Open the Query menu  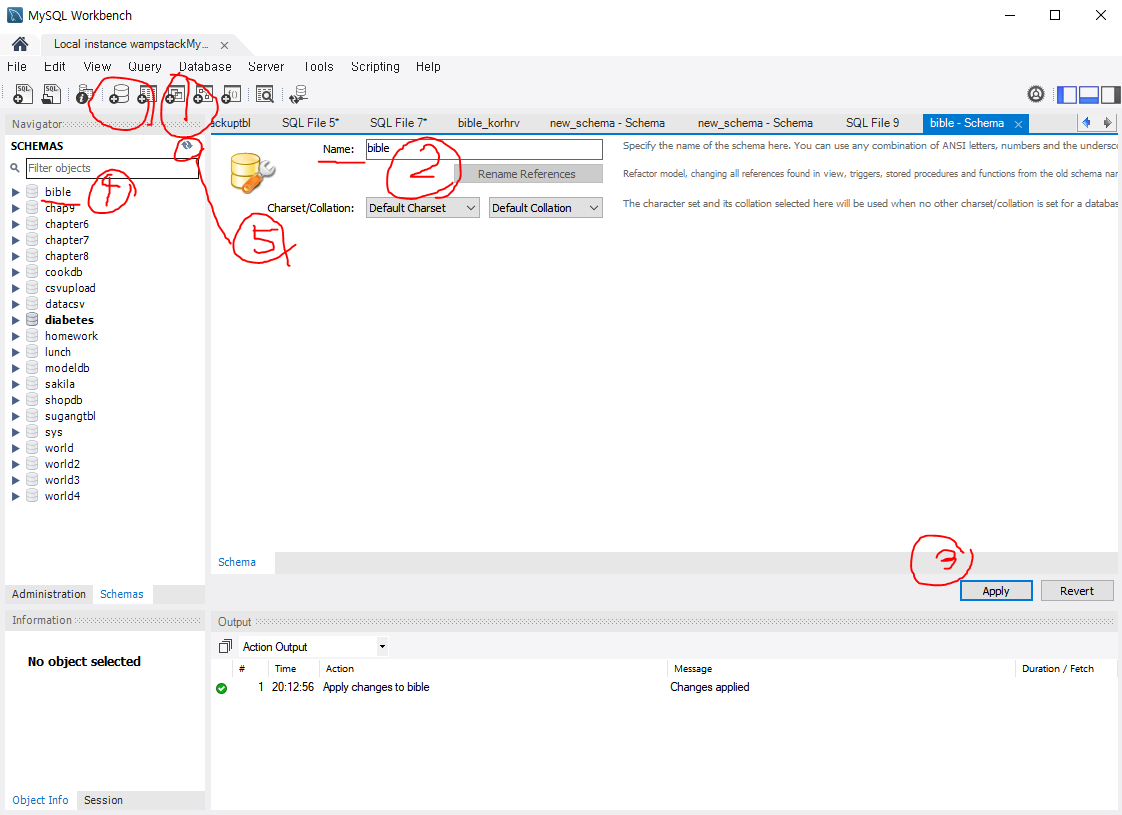(x=145, y=67)
